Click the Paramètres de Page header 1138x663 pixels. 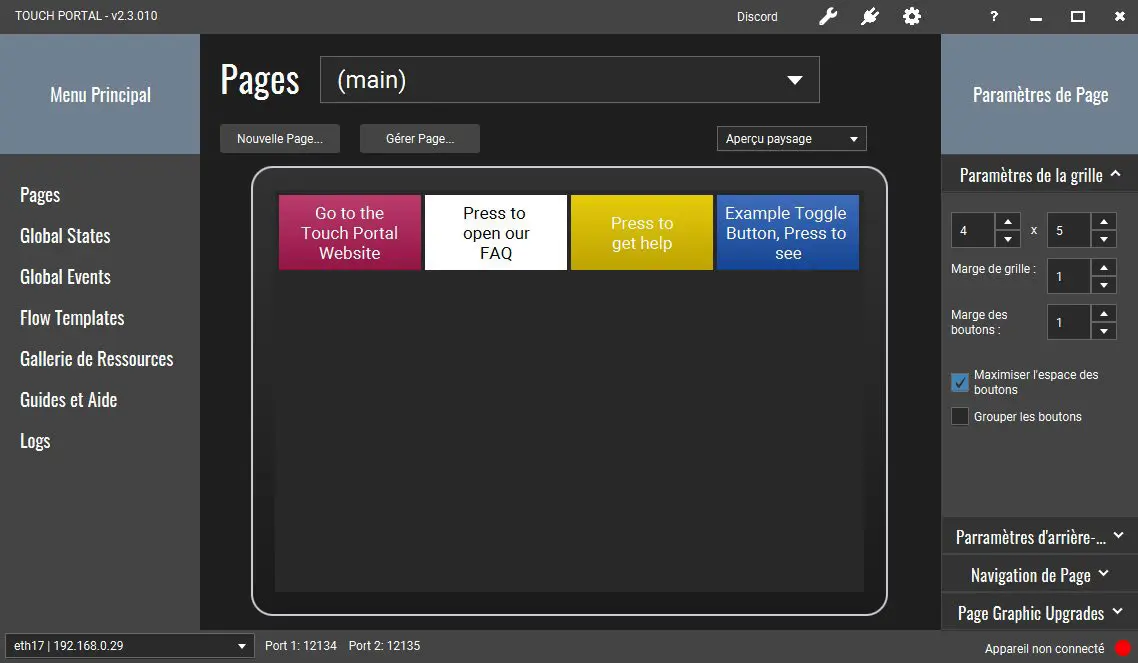1039,94
